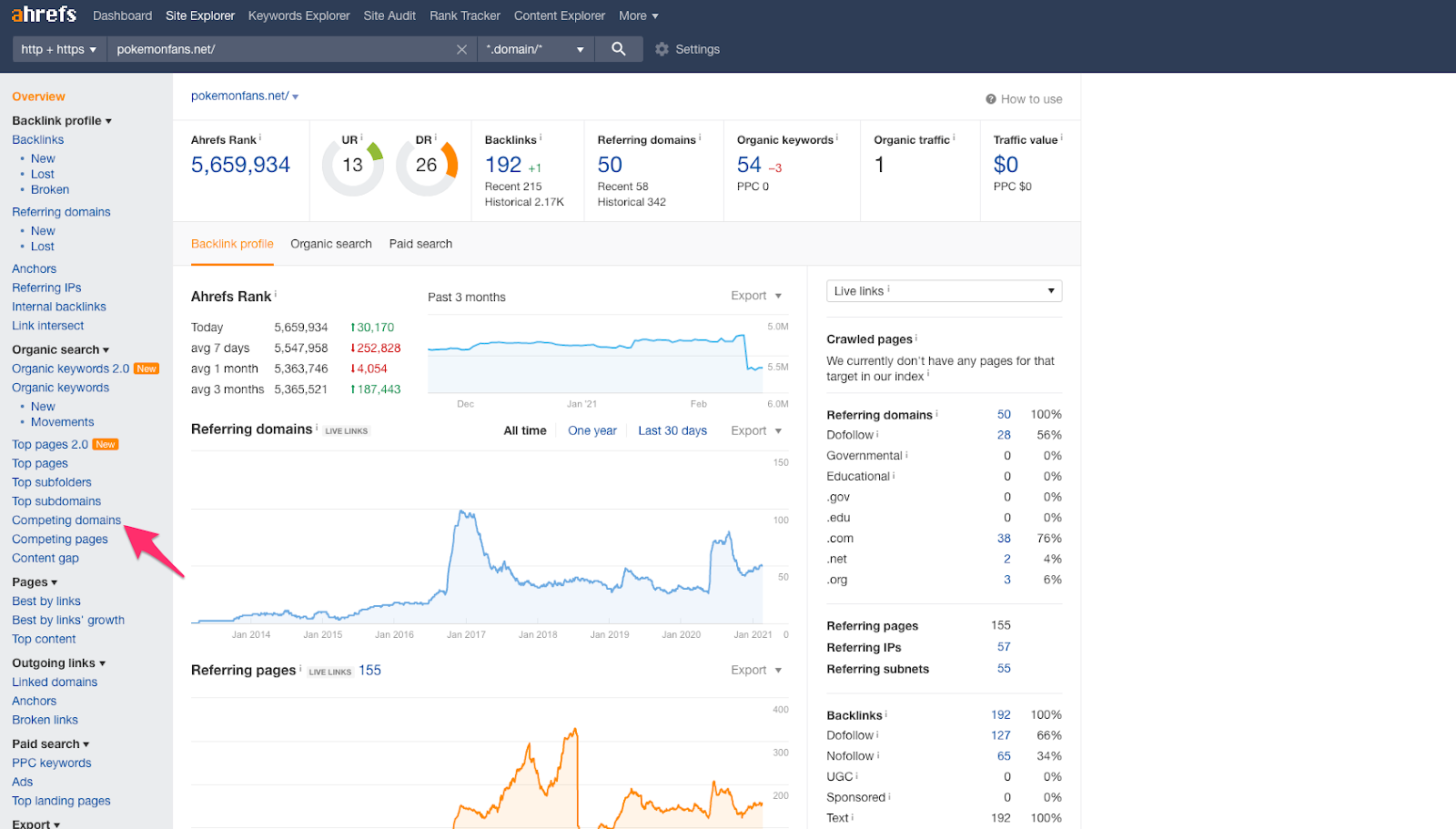Open the Live links dropdown
Image resolution: width=1456 pixels, height=829 pixels.
(944, 291)
